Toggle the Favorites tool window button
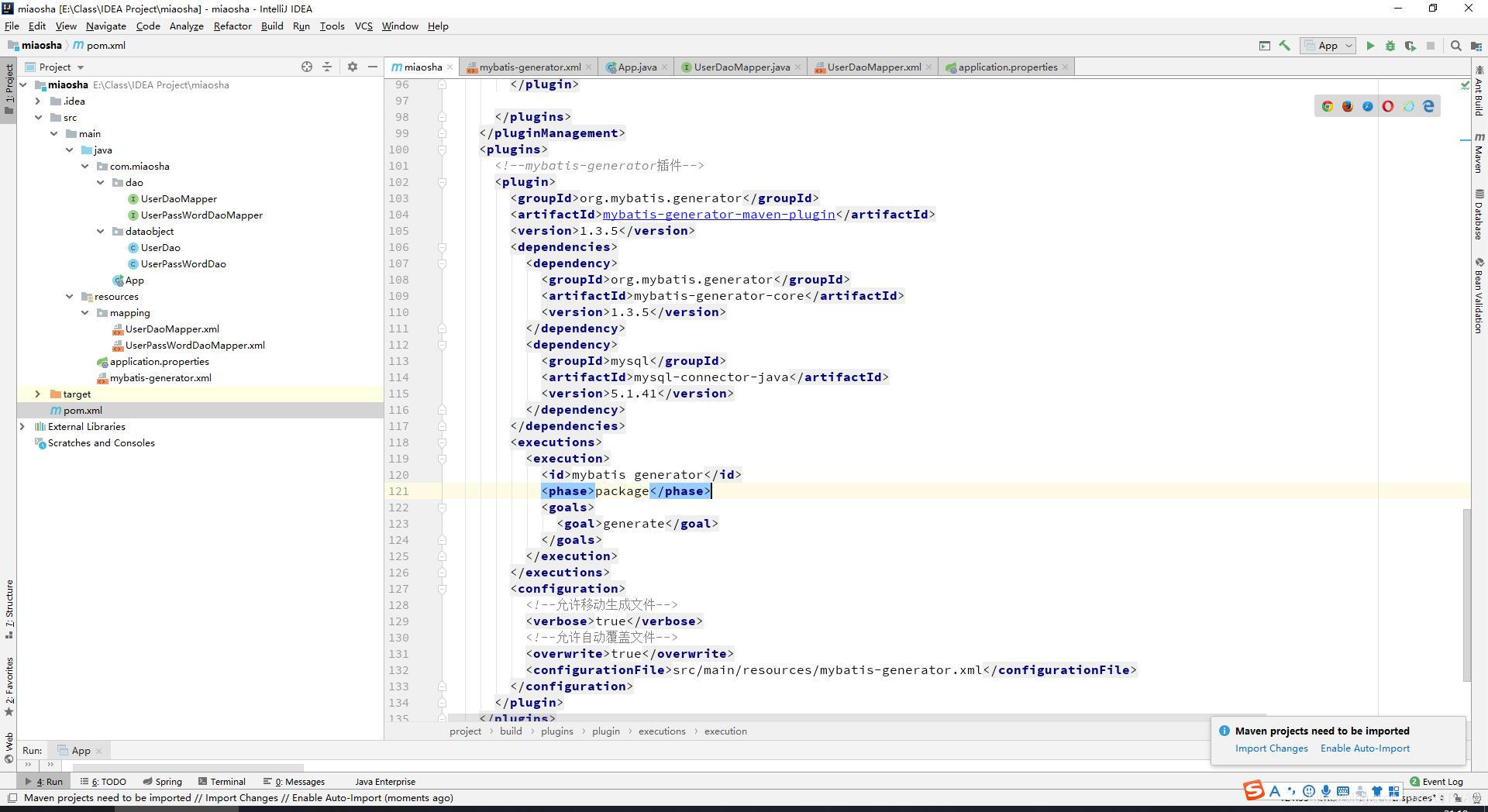 (9, 687)
